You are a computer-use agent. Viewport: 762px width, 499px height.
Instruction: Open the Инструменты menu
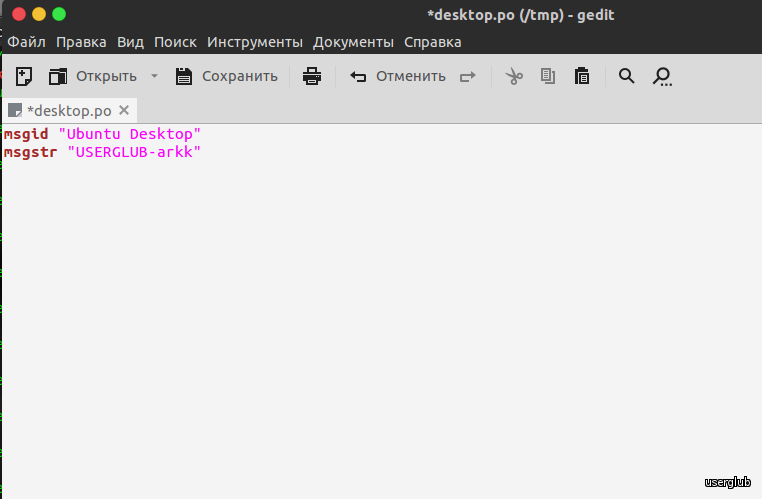pyautogui.click(x=255, y=42)
